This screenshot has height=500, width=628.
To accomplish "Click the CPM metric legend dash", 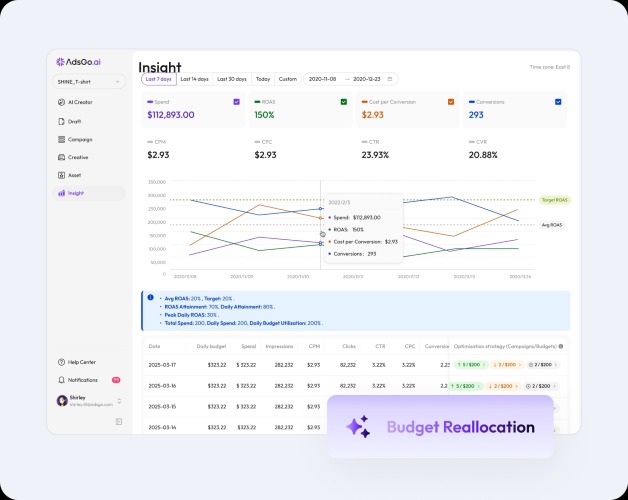I will click(150, 142).
